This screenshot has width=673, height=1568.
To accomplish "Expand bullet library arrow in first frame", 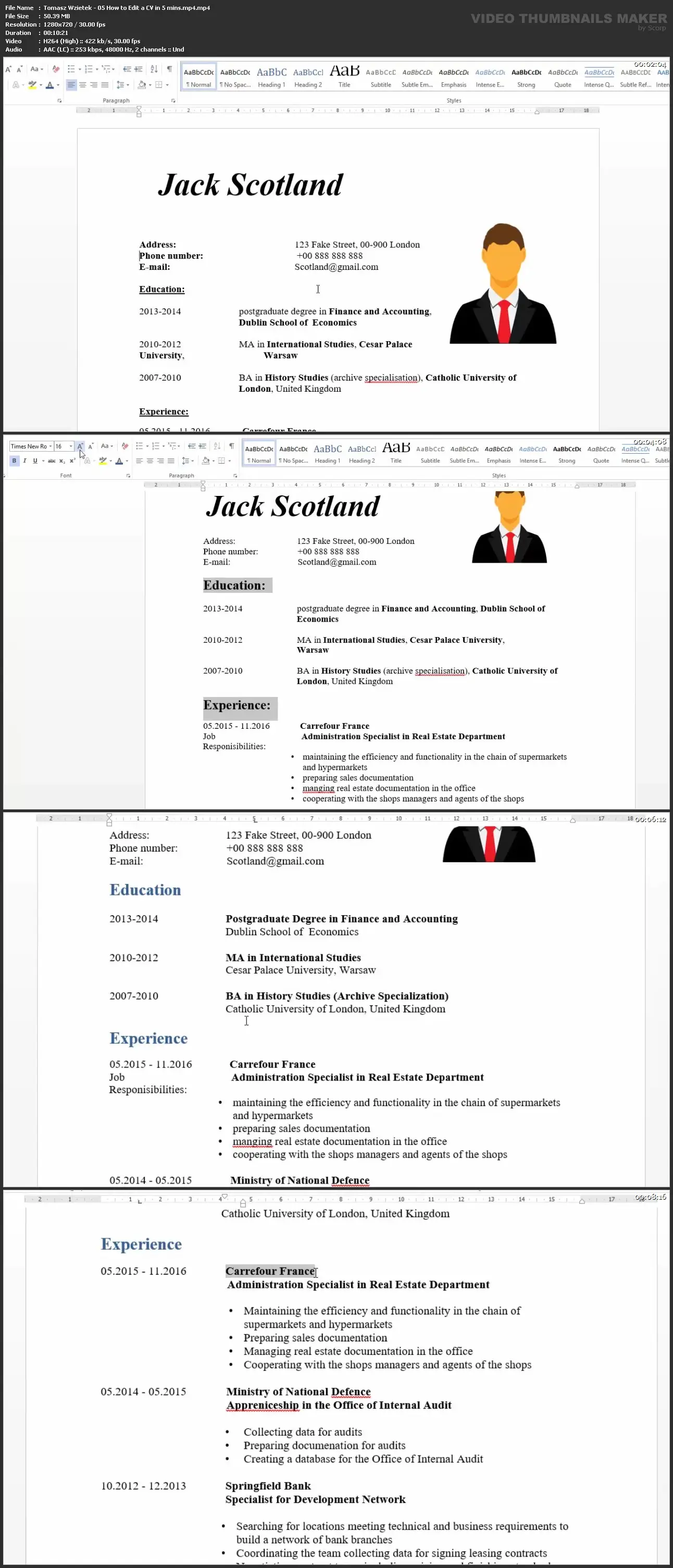I will [x=80, y=69].
